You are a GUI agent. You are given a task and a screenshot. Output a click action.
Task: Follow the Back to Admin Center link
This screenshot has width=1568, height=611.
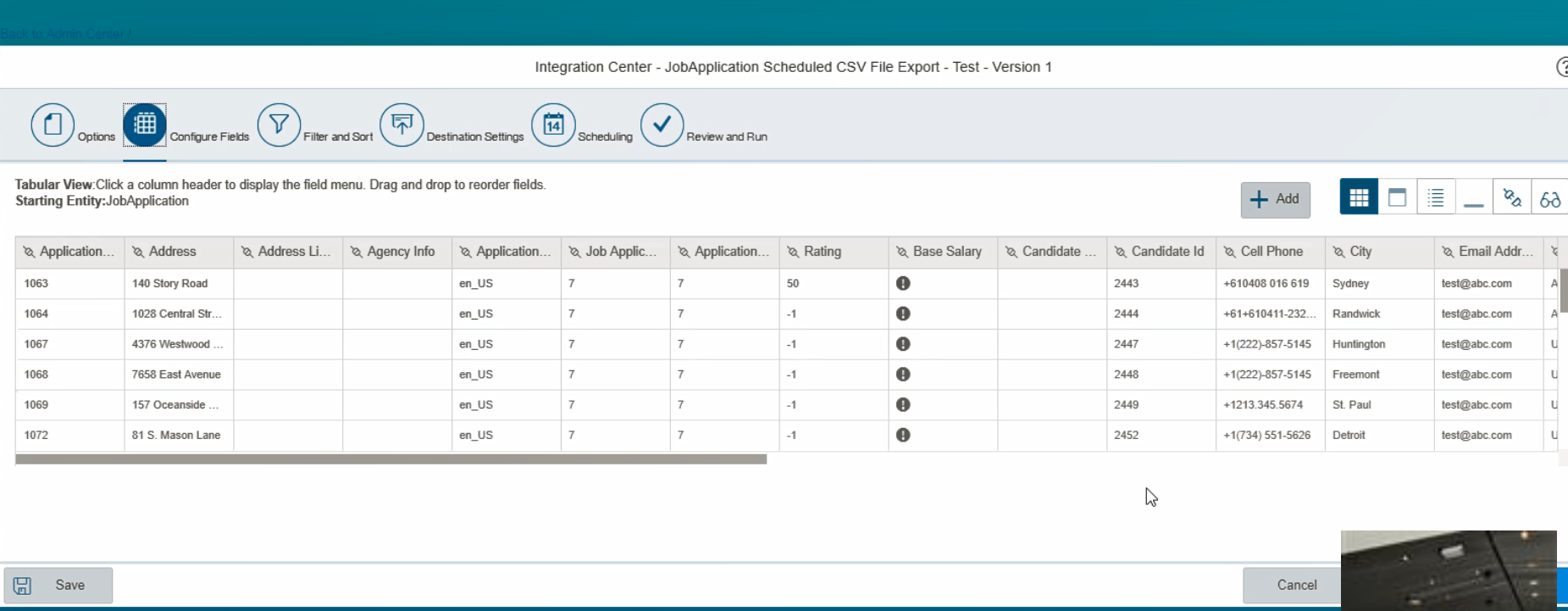tap(64, 34)
